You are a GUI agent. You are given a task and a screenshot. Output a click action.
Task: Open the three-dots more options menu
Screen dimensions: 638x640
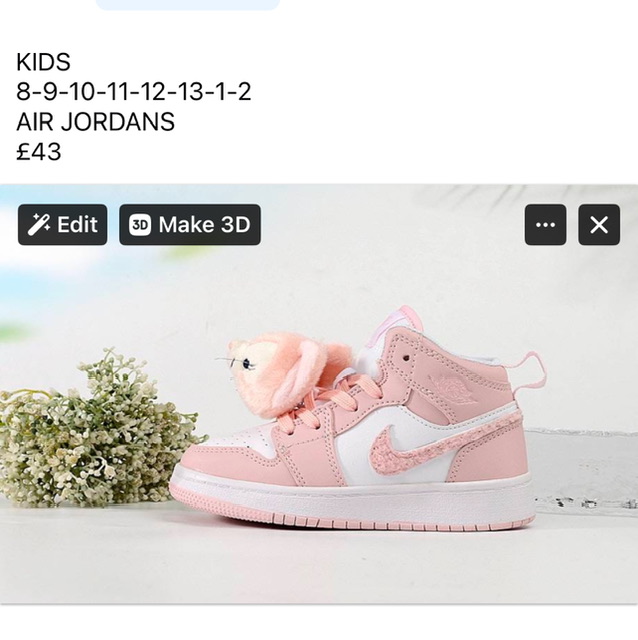[x=545, y=225]
